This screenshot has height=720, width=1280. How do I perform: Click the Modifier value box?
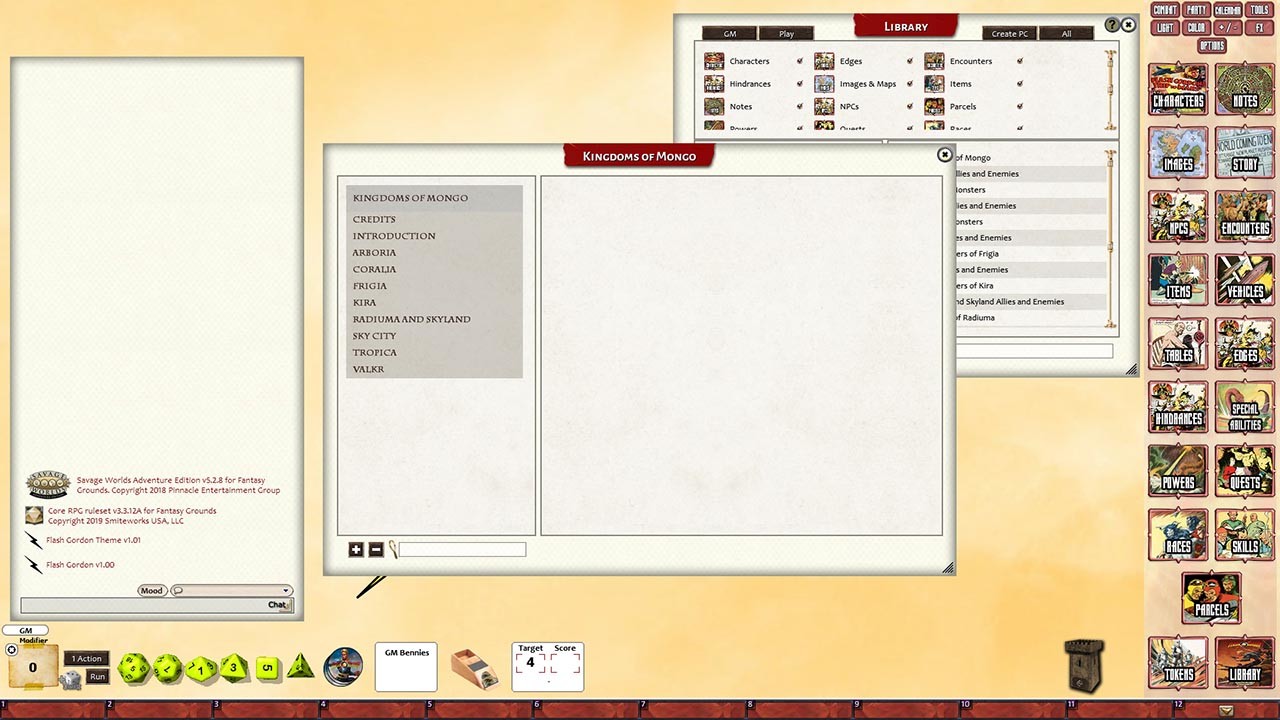[32, 667]
